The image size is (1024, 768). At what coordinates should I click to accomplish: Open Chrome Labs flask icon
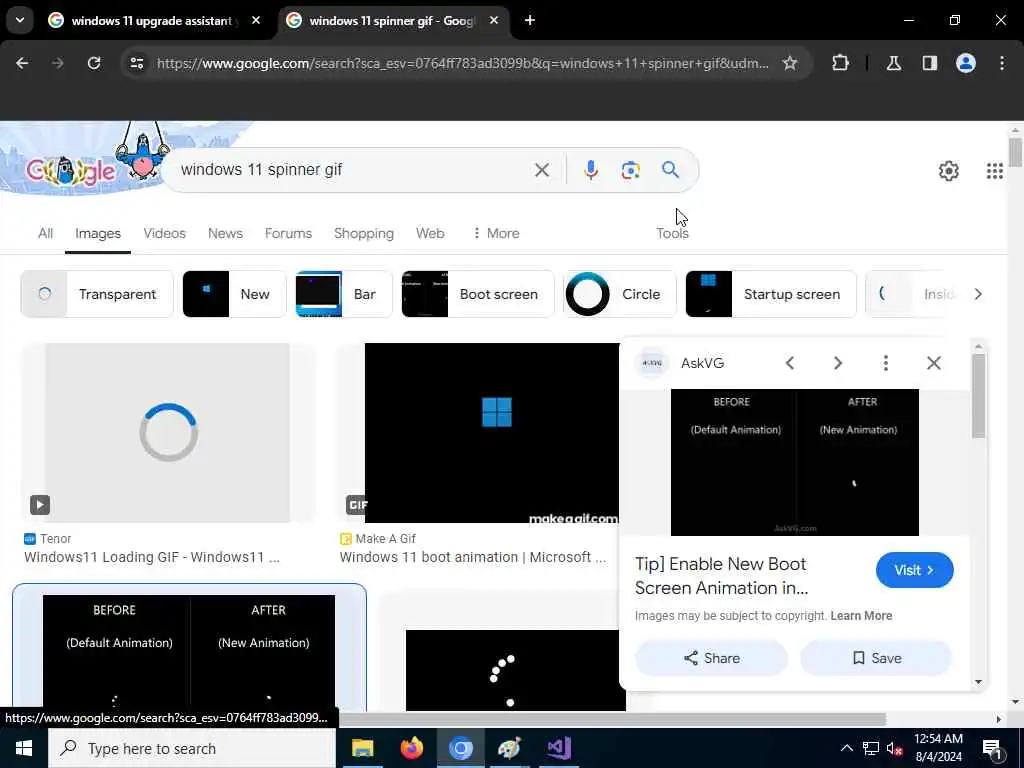(893, 63)
